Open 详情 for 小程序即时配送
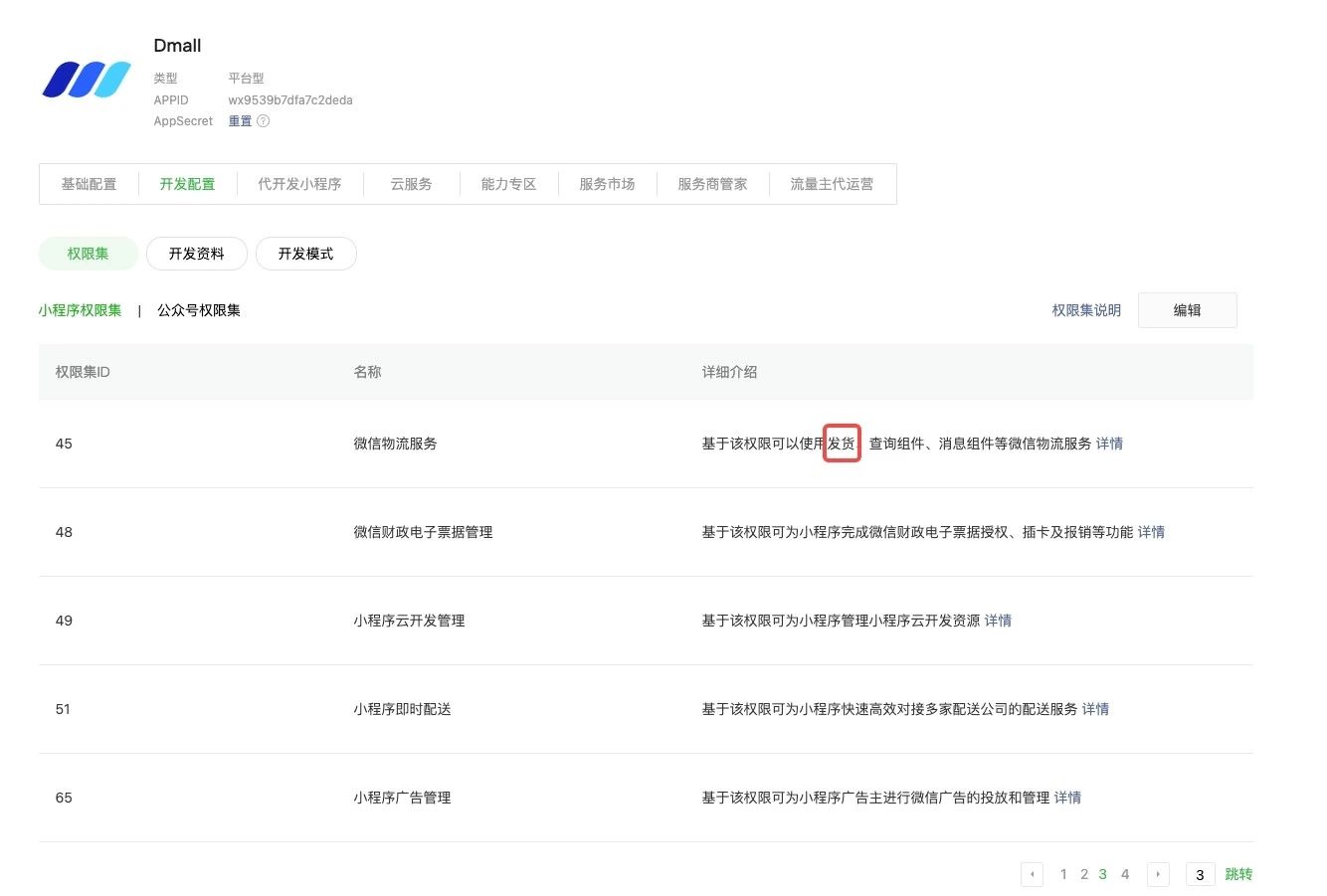 click(x=1095, y=709)
